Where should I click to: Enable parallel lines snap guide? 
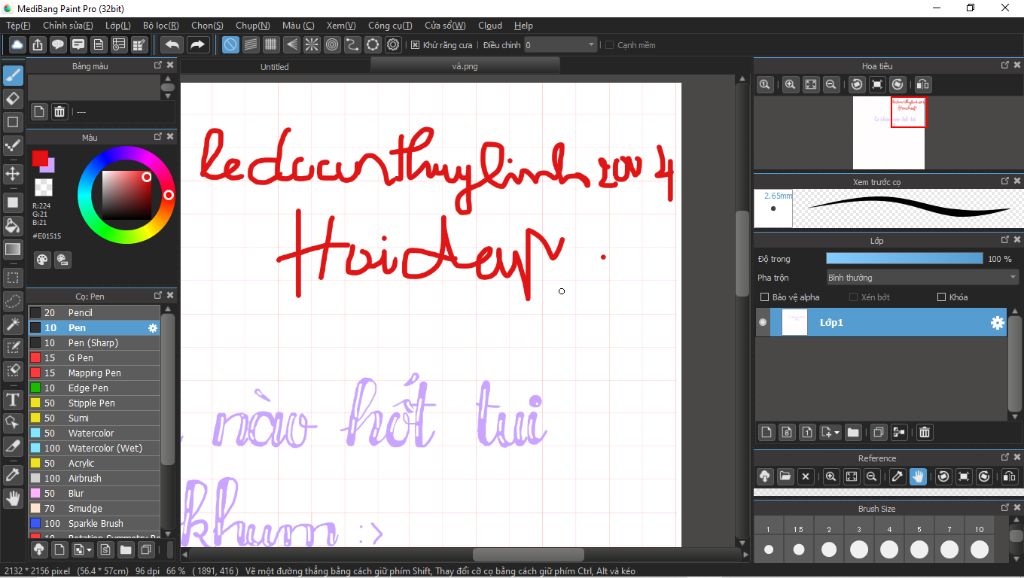pos(251,45)
